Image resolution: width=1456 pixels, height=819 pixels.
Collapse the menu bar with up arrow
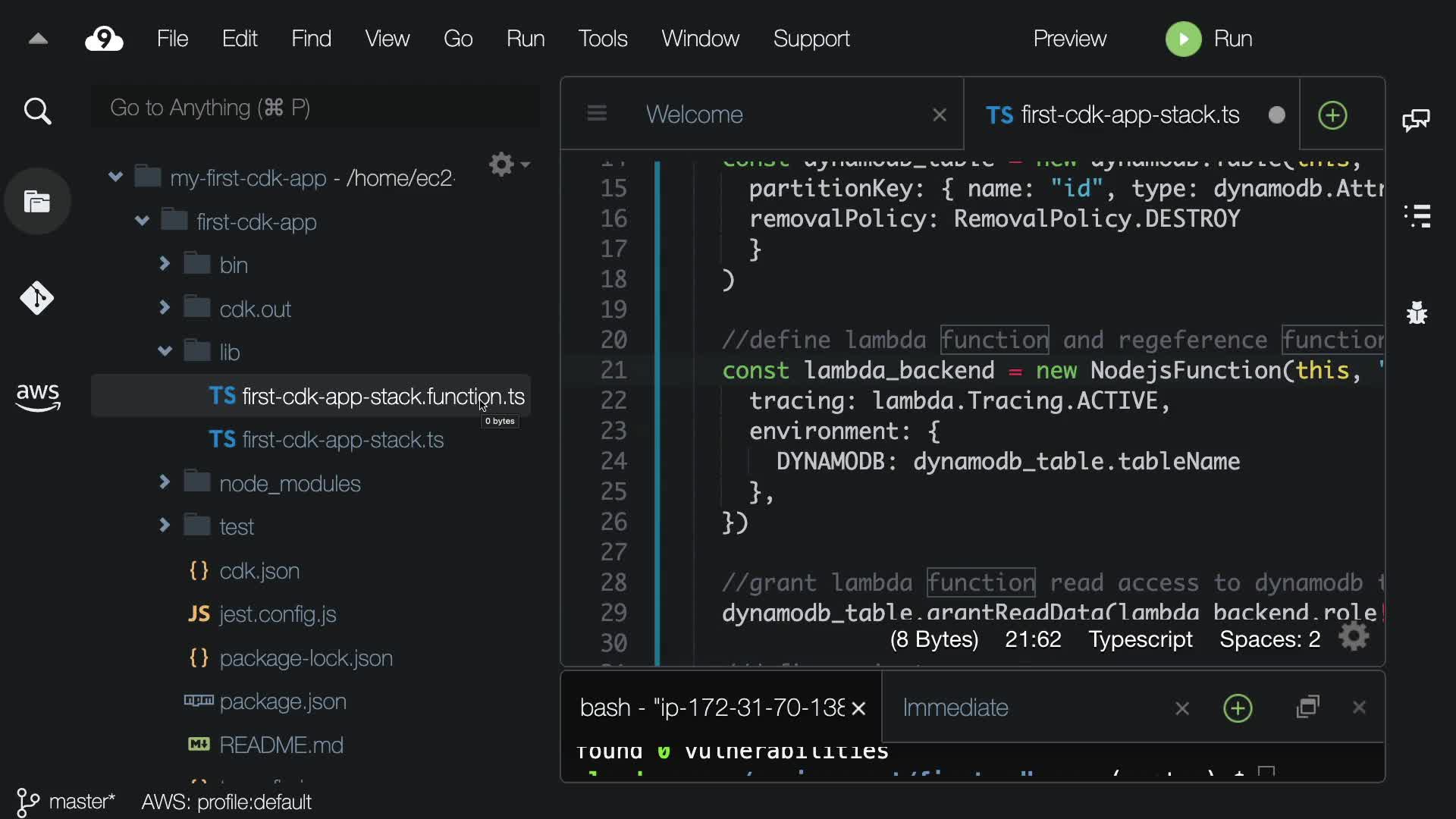point(38,39)
